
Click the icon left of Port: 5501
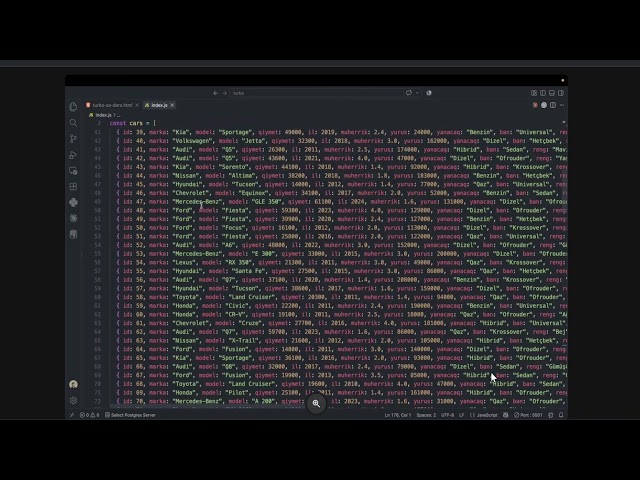(x=506, y=415)
